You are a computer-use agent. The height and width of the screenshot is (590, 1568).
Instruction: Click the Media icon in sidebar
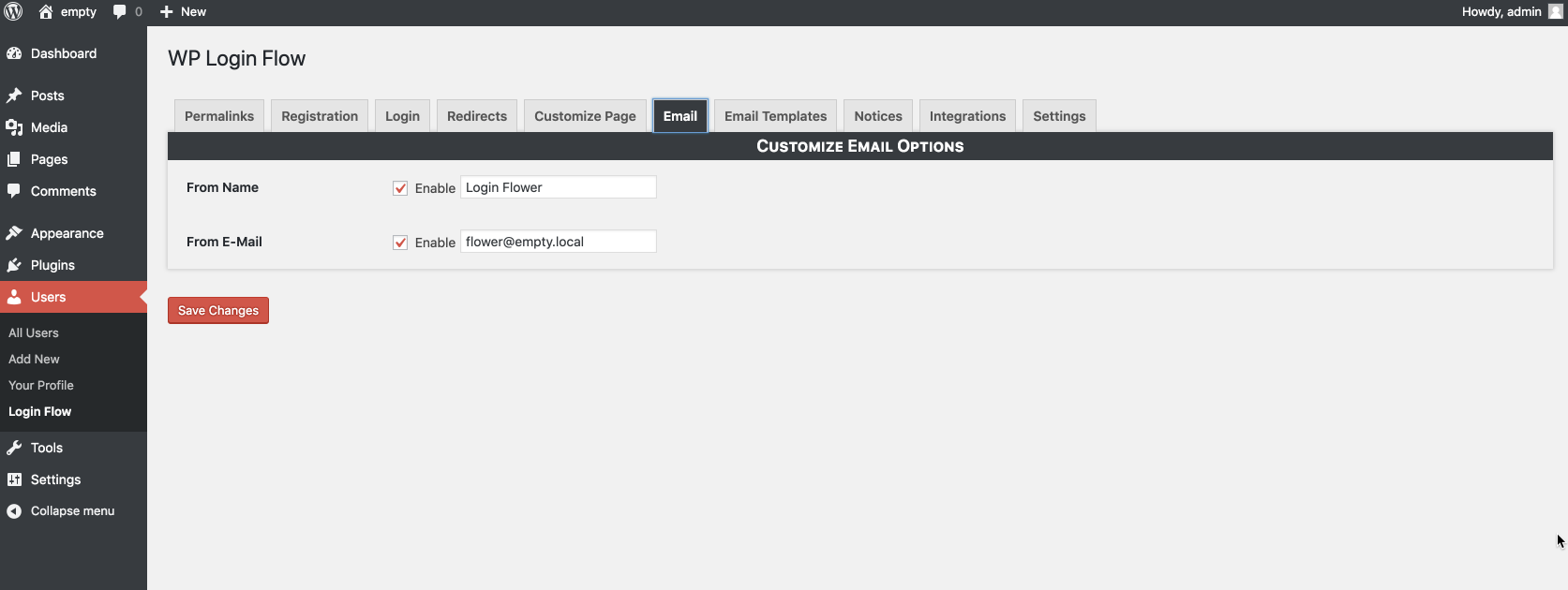pyautogui.click(x=14, y=127)
